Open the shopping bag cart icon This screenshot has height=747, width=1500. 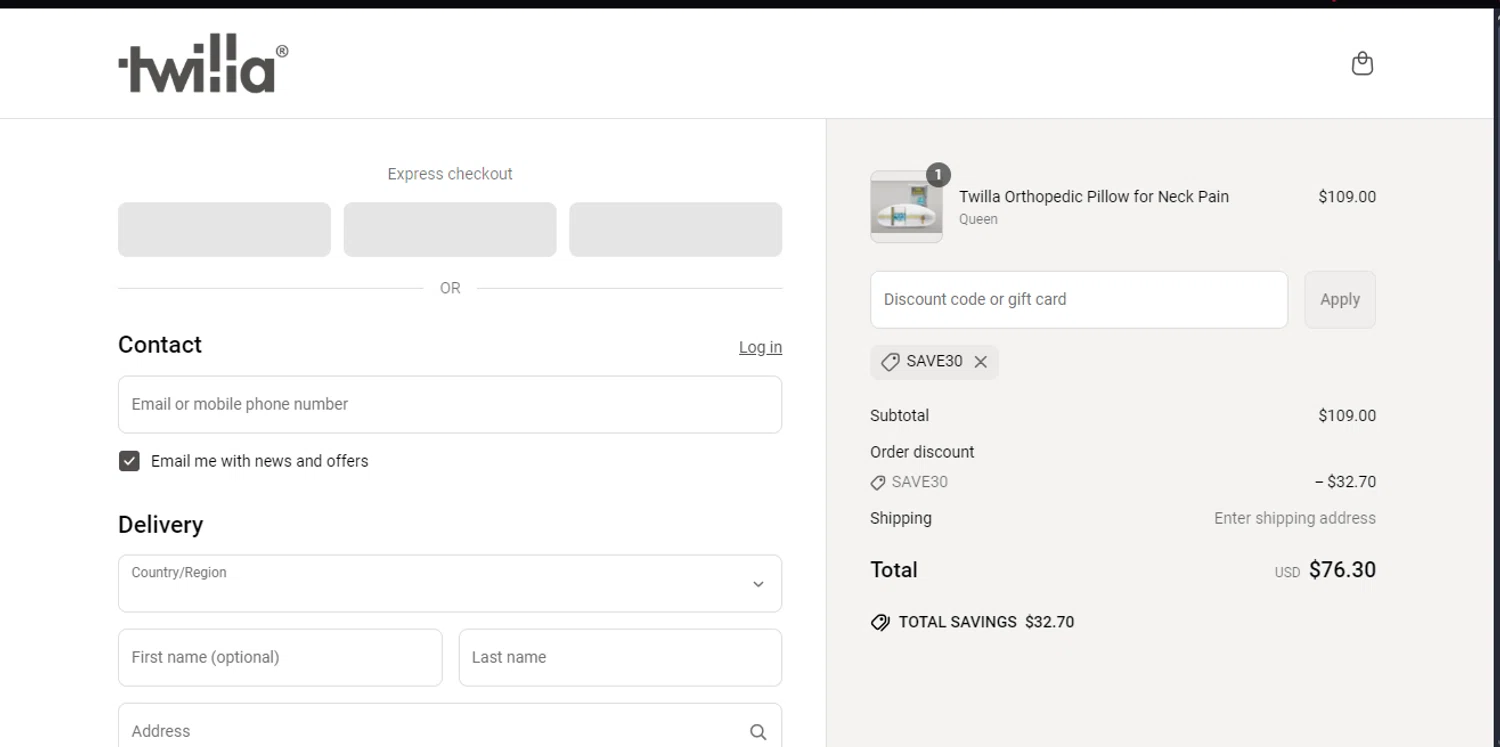tap(1362, 64)
